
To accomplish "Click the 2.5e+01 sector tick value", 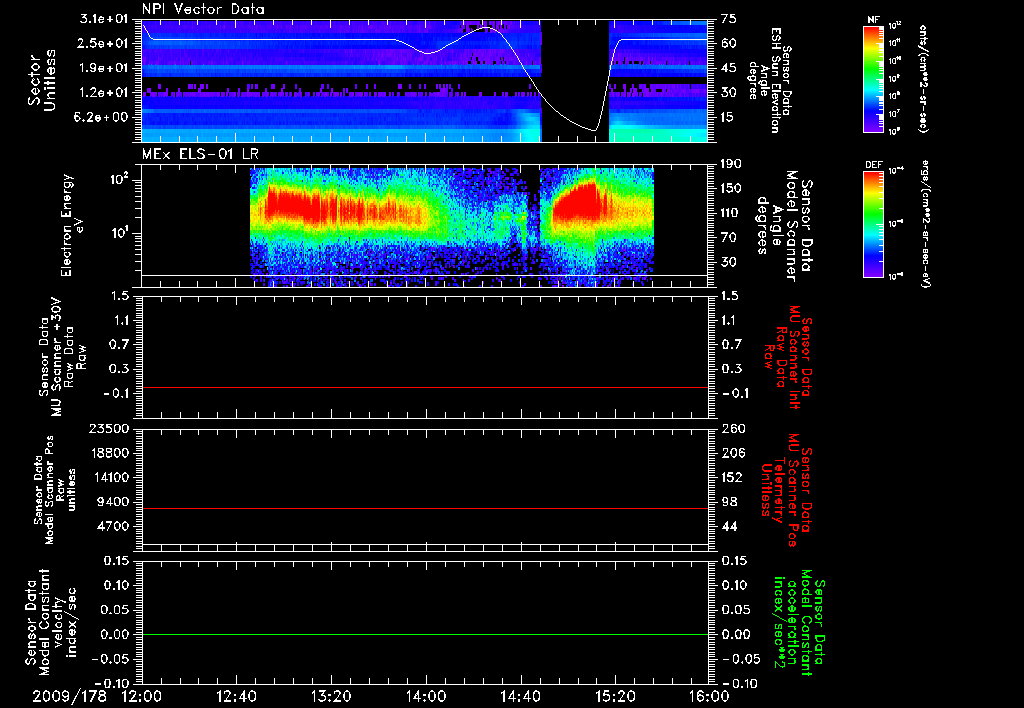I will [102, 43].
